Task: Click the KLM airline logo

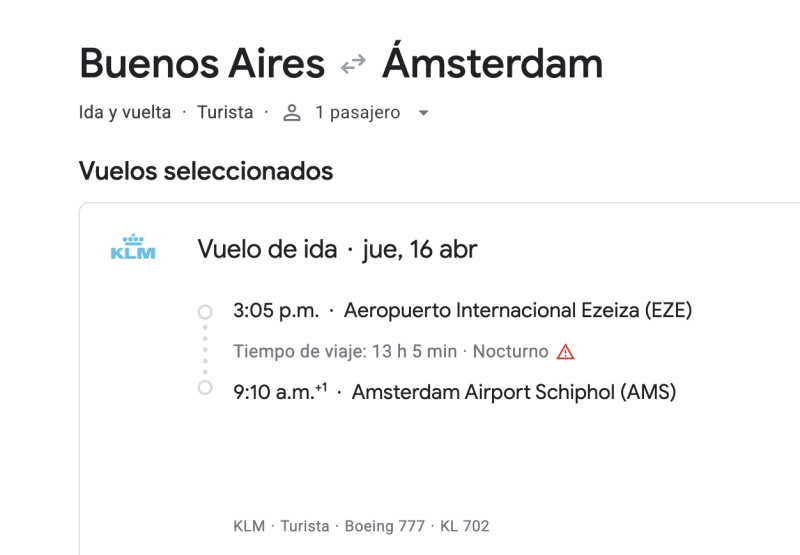Action: pos(133,248)
